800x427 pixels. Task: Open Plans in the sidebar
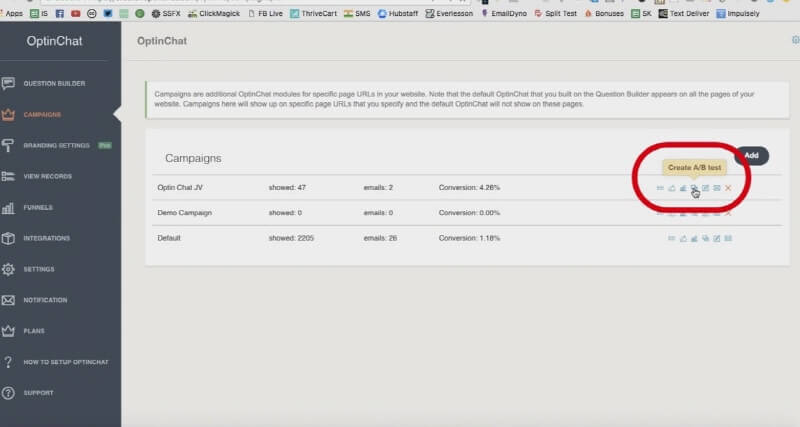[34, 331]
